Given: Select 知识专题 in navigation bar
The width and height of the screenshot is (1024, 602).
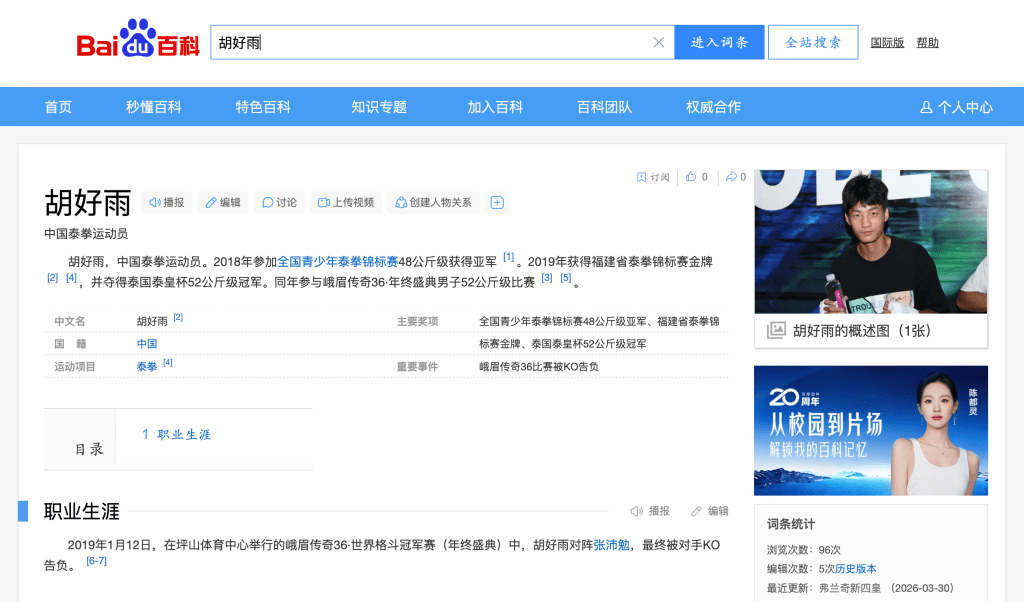Looking at the screenshot, I should coord(379,107).
